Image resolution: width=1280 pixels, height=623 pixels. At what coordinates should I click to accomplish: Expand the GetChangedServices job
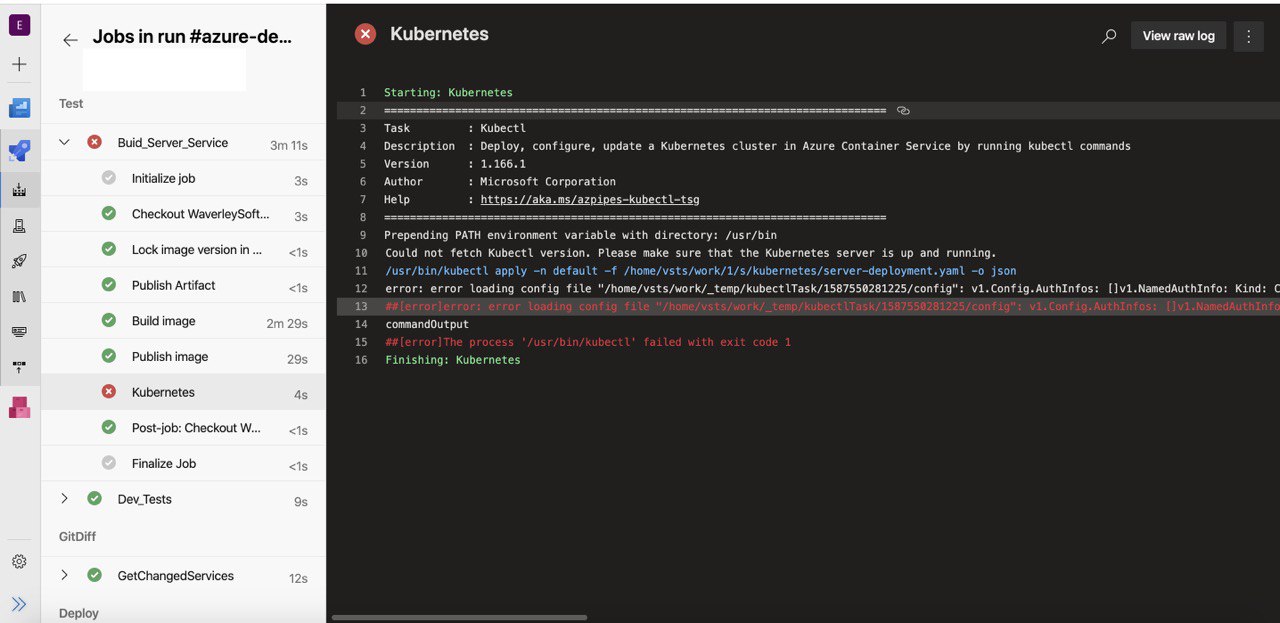click(x=64, y=575)
